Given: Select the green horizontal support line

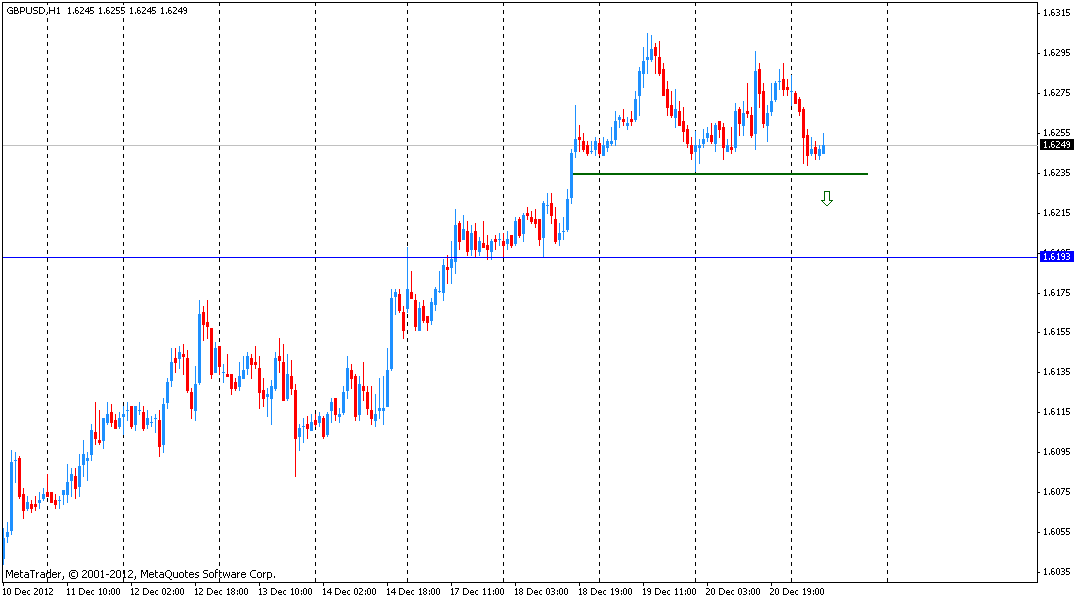Looking at the screenshot, I should [720, 174].
